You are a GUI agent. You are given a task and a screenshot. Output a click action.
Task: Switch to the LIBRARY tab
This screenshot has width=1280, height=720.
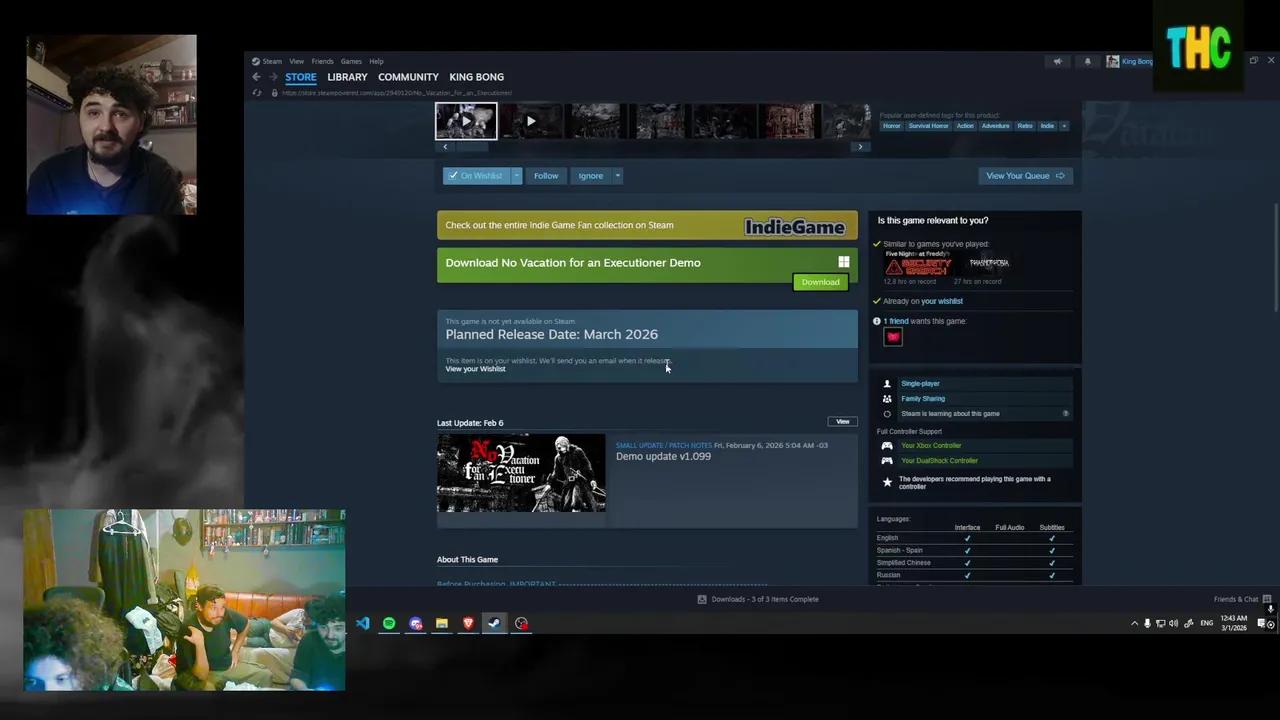347,77
